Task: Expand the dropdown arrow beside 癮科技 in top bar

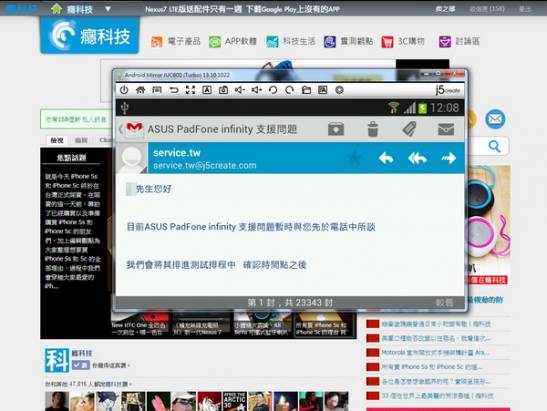Action: click(x=108, y=9)
